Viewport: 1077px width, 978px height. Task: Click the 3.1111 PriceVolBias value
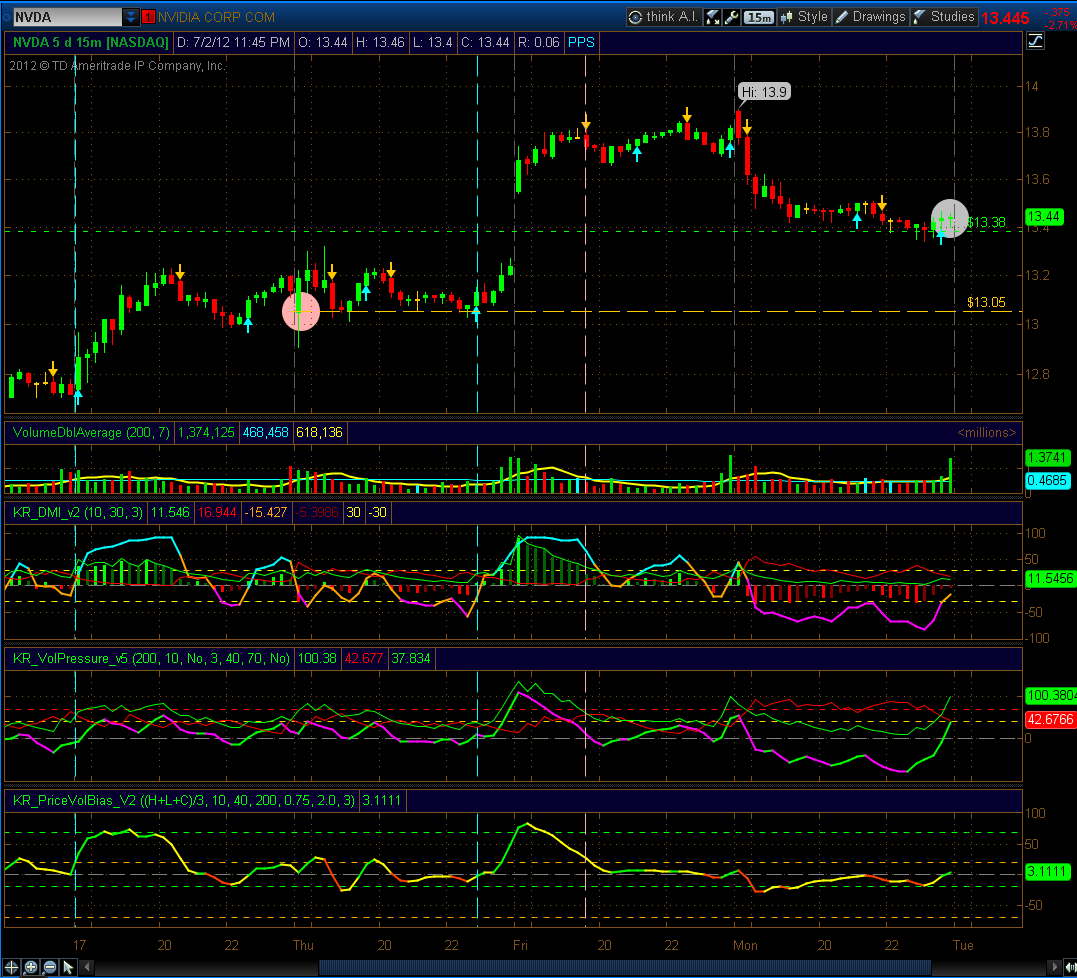point(382,801)
